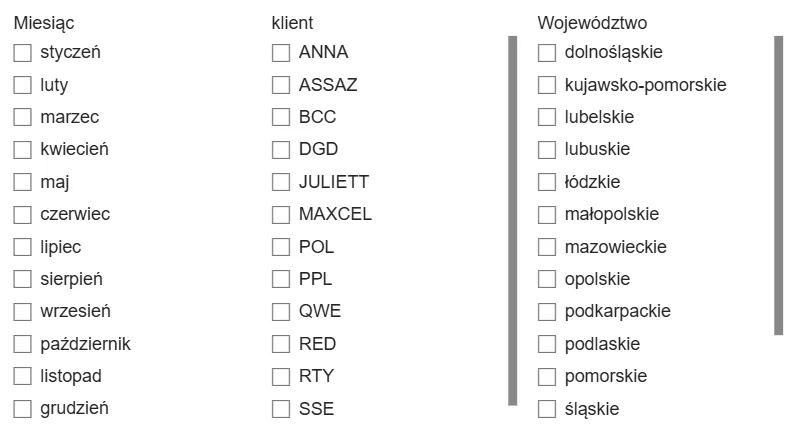Select mazowieckie in the Województwo list

(547, 247)
